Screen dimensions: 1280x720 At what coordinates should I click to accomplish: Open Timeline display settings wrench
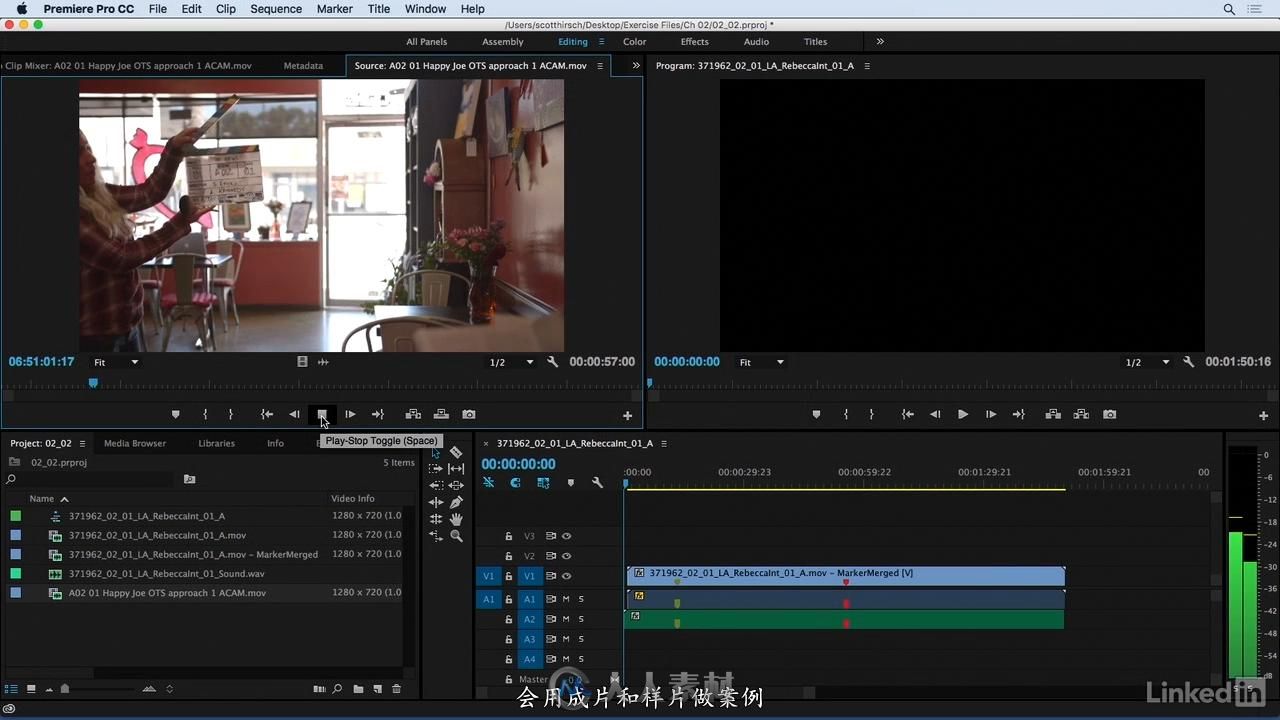(597, 483)
